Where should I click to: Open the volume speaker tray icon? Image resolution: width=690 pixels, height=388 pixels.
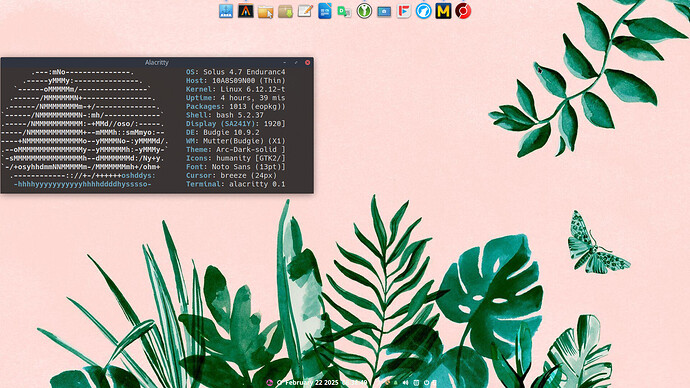pyautogui.click(x=405, y=383)
